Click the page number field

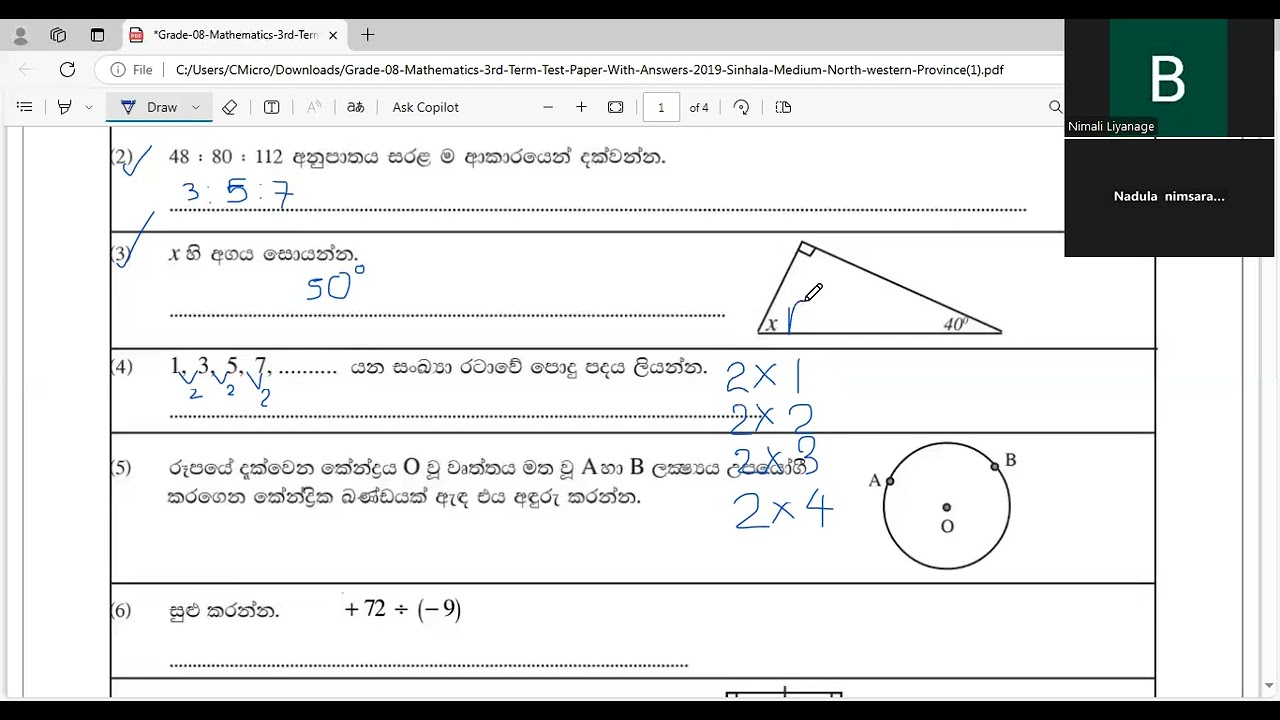tap(661, 107)
